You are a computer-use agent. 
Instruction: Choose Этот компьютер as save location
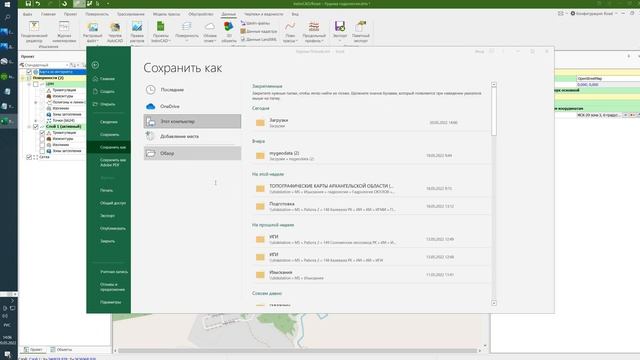(192, 121)
